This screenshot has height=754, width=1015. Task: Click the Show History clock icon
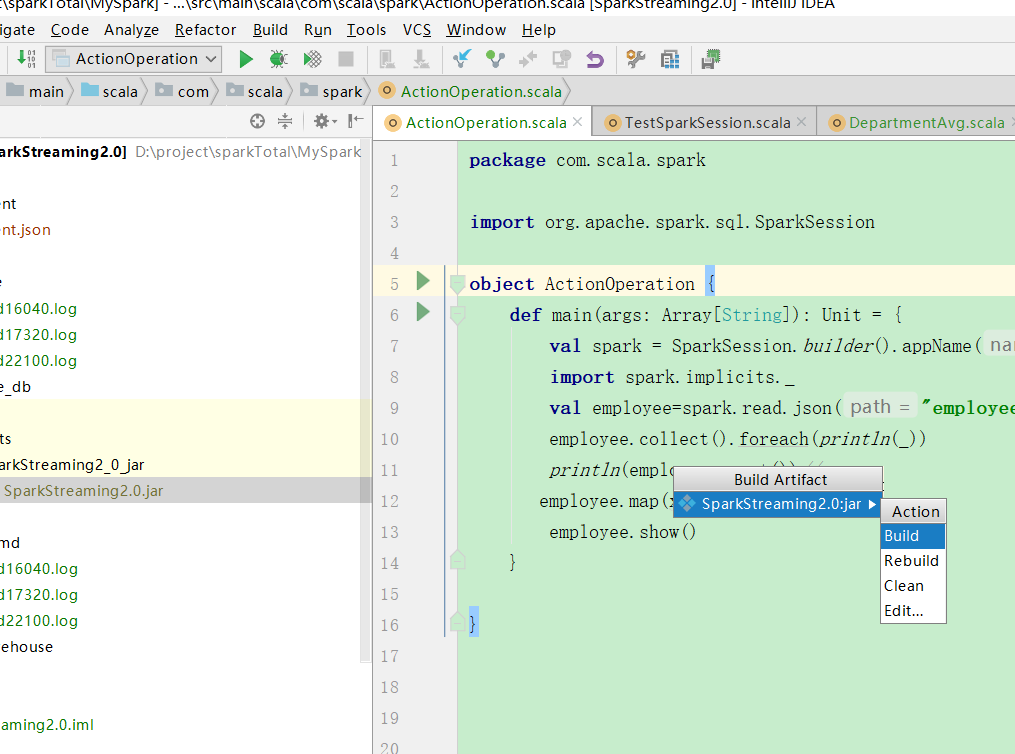click(561, 59)
